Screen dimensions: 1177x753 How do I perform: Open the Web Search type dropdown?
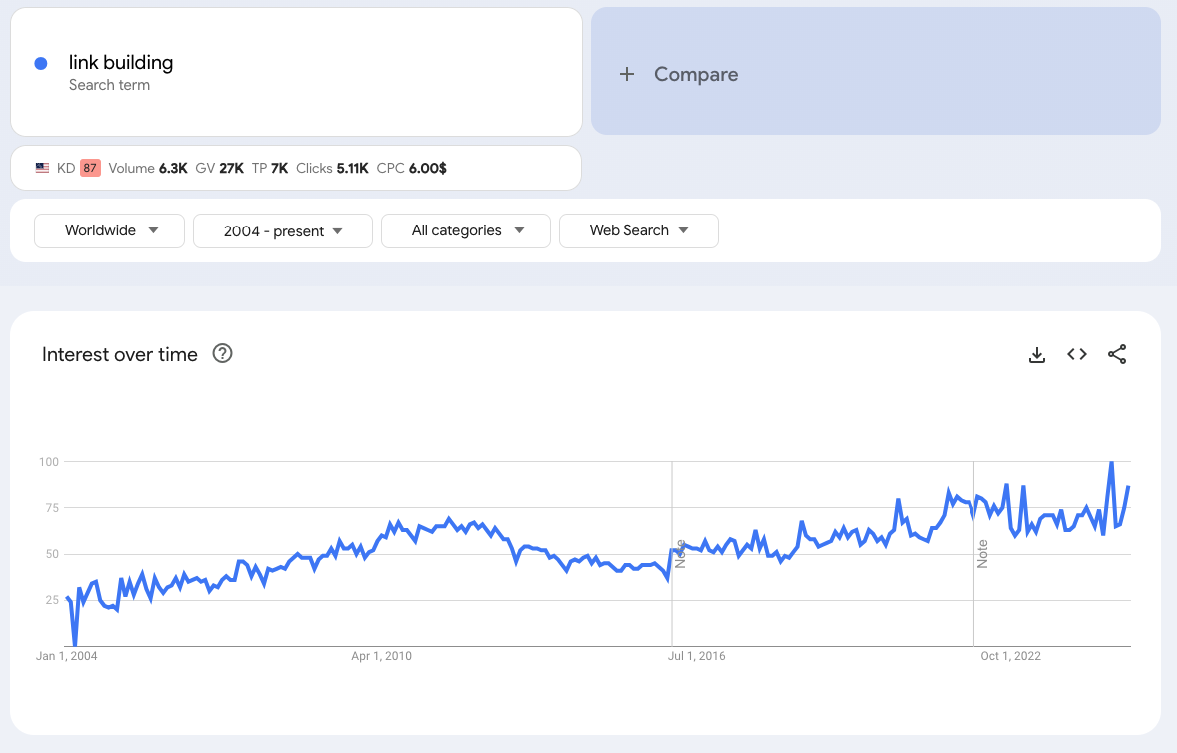click(638, 230)
